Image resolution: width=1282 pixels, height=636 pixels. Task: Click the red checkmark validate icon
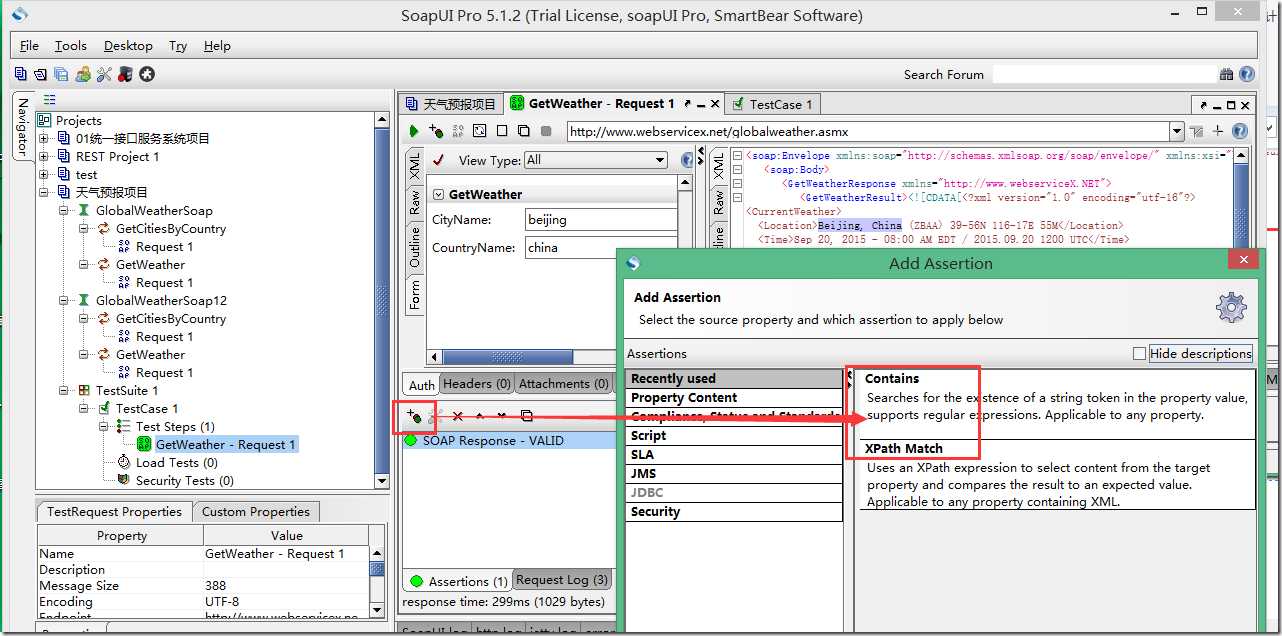coord(438,160)
